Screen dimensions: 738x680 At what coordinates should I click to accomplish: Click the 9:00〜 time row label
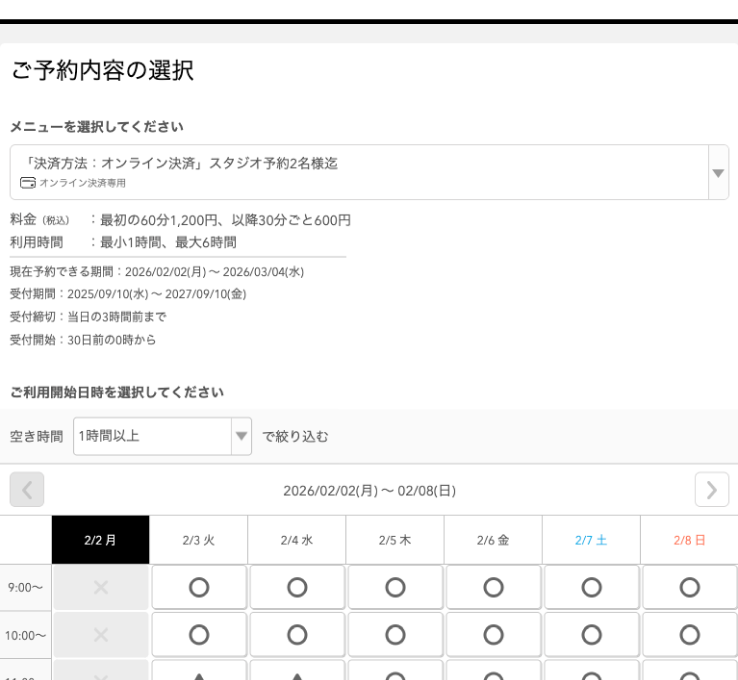tap(25, 587)
